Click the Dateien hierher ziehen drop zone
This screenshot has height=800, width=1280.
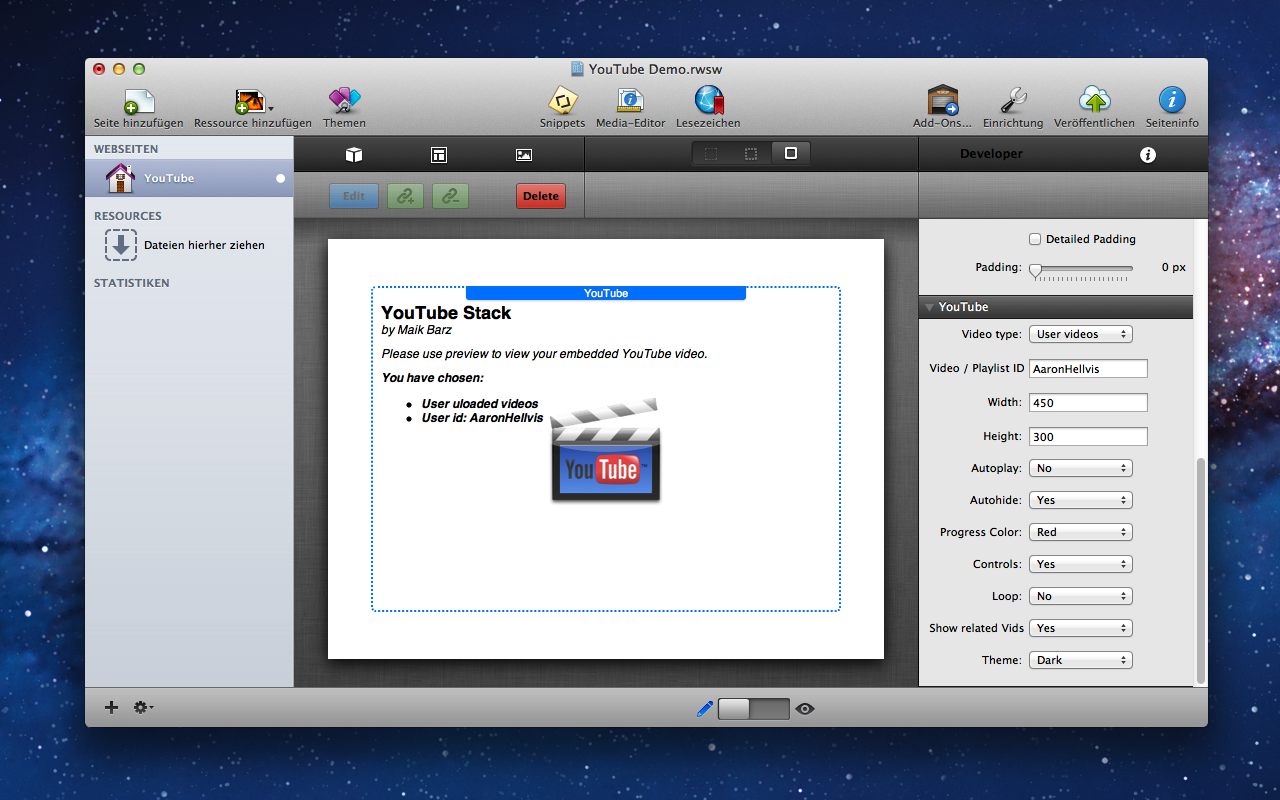coord(185,245)
